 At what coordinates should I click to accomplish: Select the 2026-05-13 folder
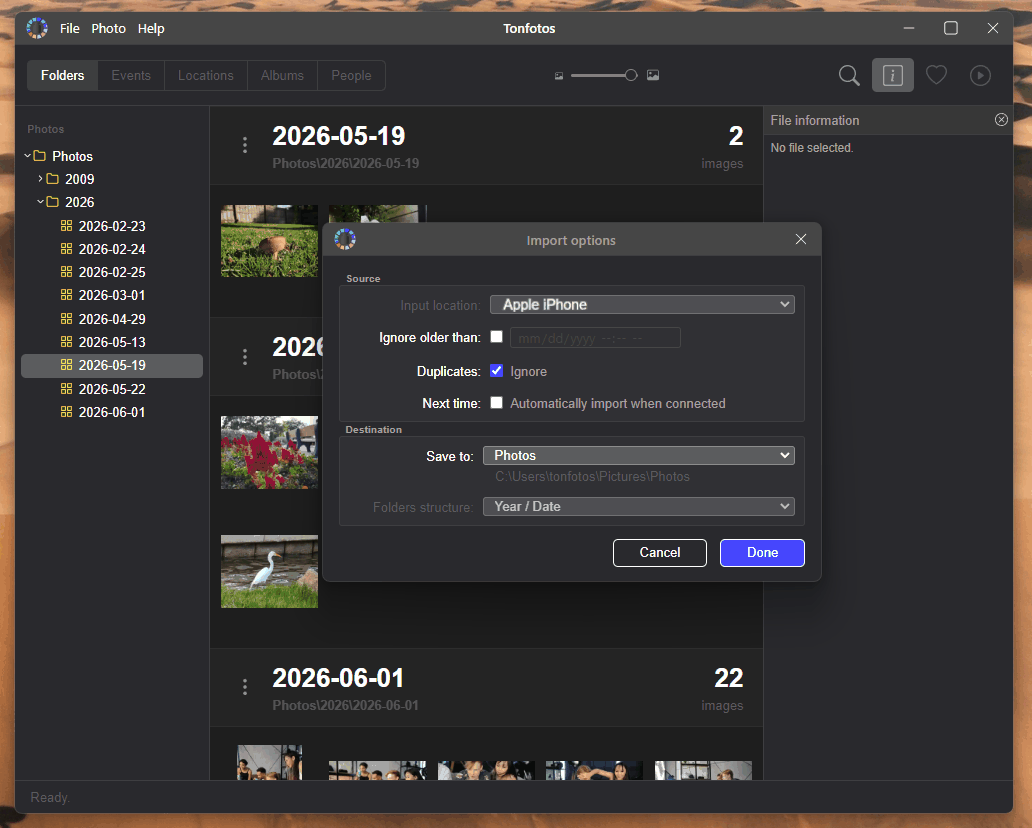[x=112, y=342]
